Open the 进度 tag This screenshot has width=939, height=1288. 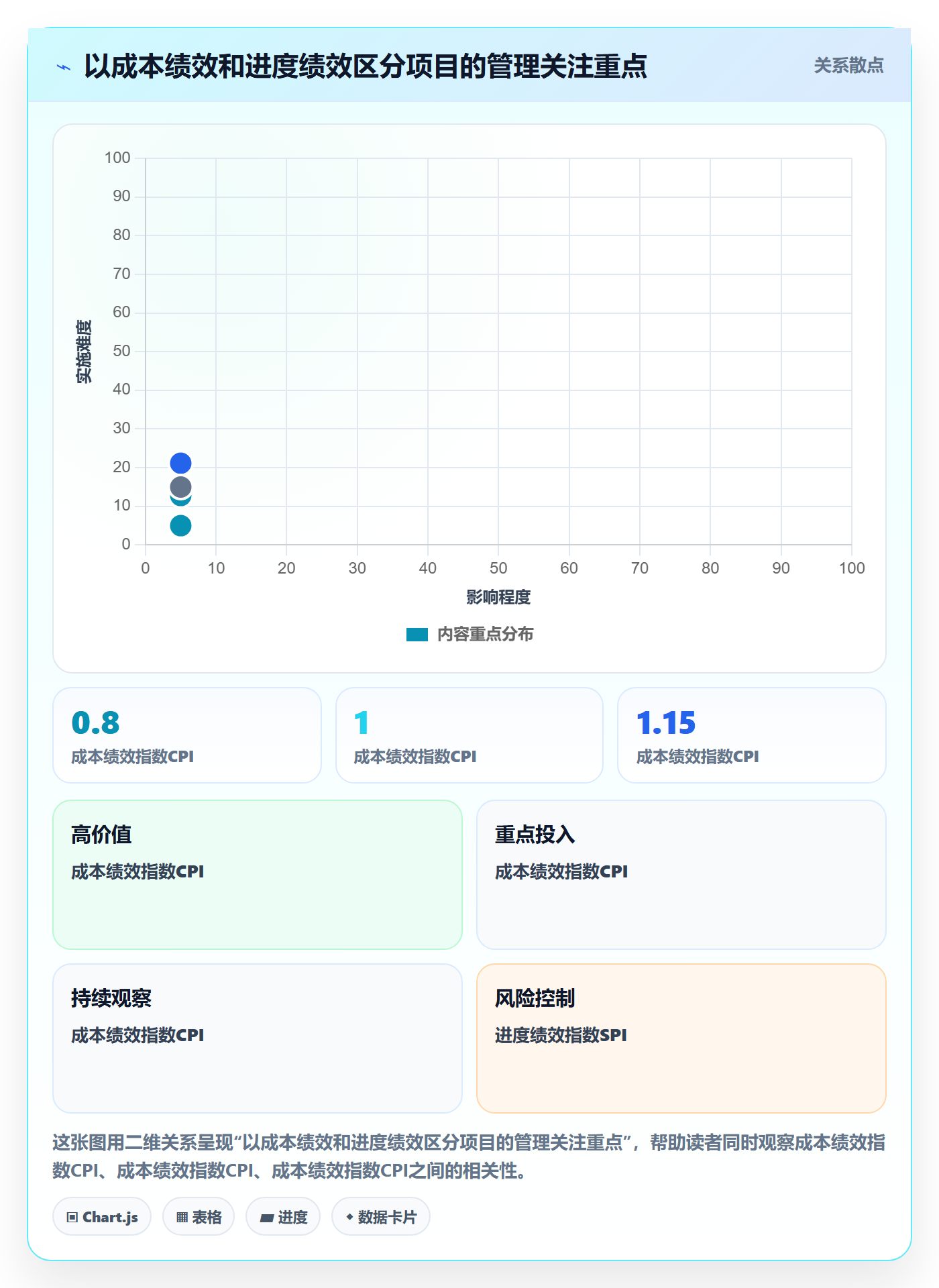283,1217
